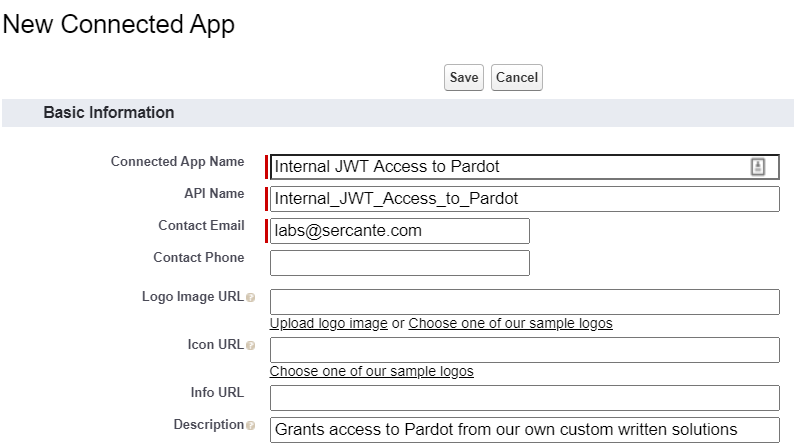Open the Upload logo image link

(x=329, y=323)
